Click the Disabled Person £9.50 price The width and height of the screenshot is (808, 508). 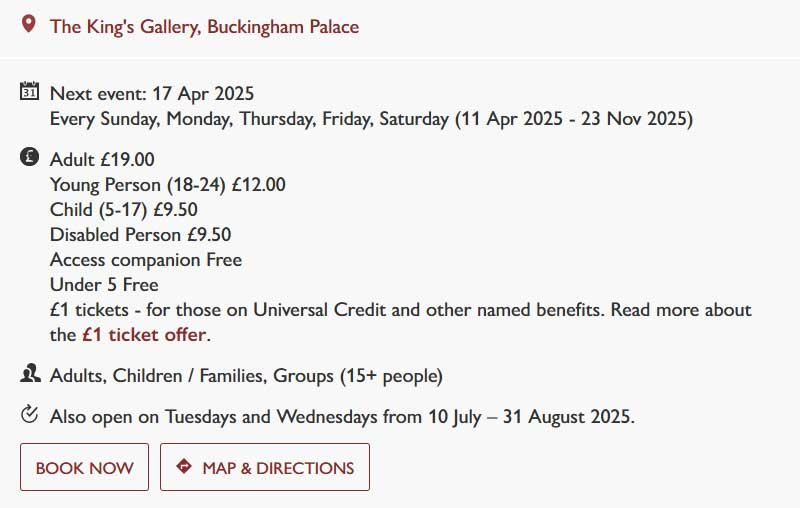pos(140,234)
